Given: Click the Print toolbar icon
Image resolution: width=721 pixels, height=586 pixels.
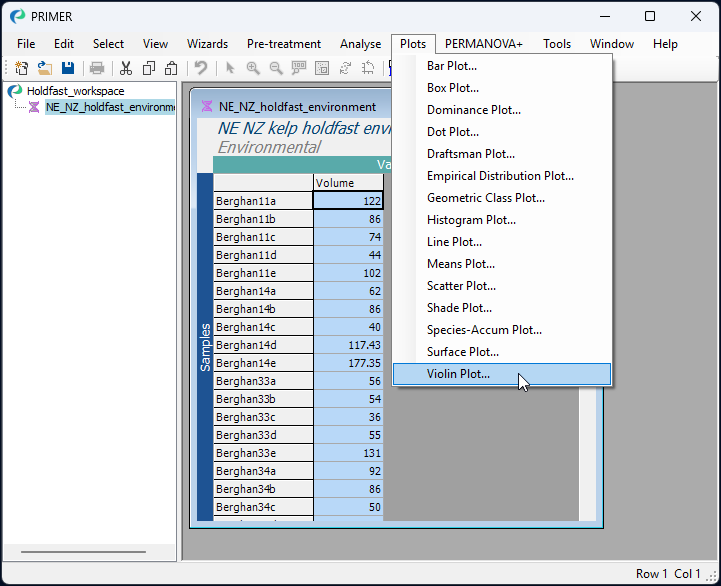Looking at the screenshot, I should [x=97, y=68].
